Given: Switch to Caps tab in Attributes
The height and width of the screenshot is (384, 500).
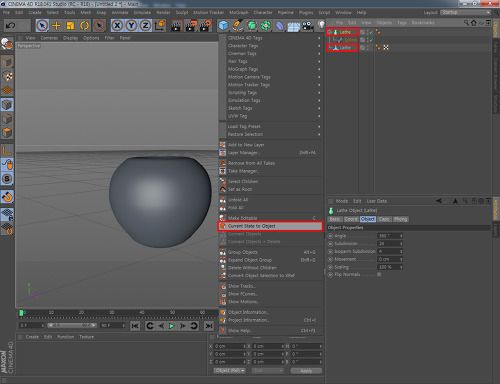Looking at the screenshot, I should (x=384, y=219).
